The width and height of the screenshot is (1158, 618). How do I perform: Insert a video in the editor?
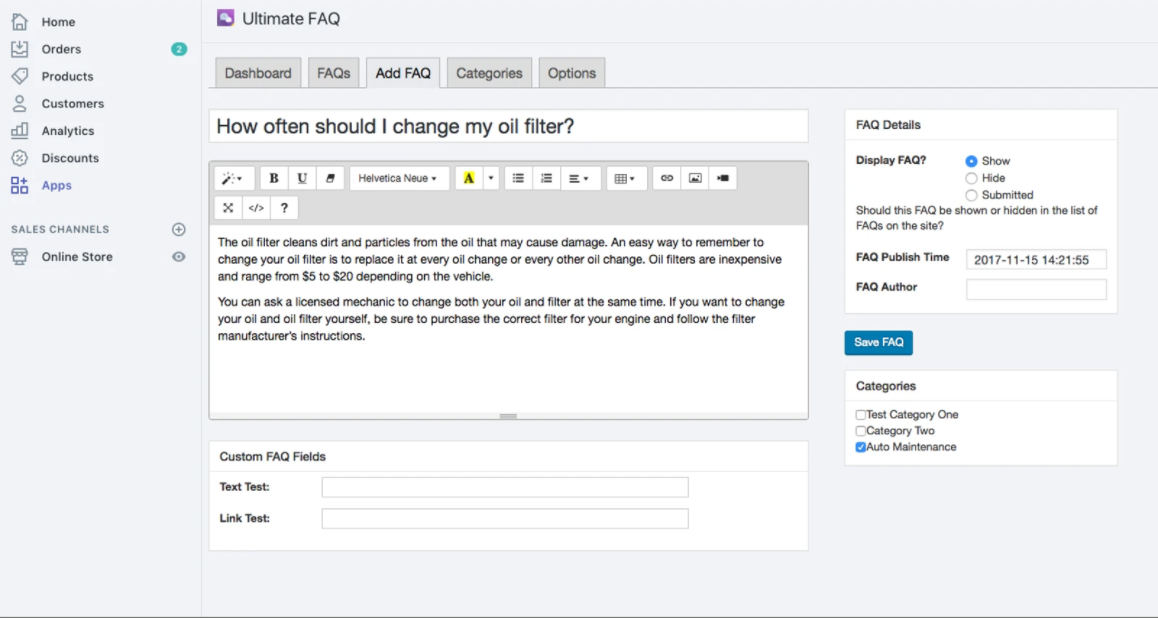click(723, 178)
